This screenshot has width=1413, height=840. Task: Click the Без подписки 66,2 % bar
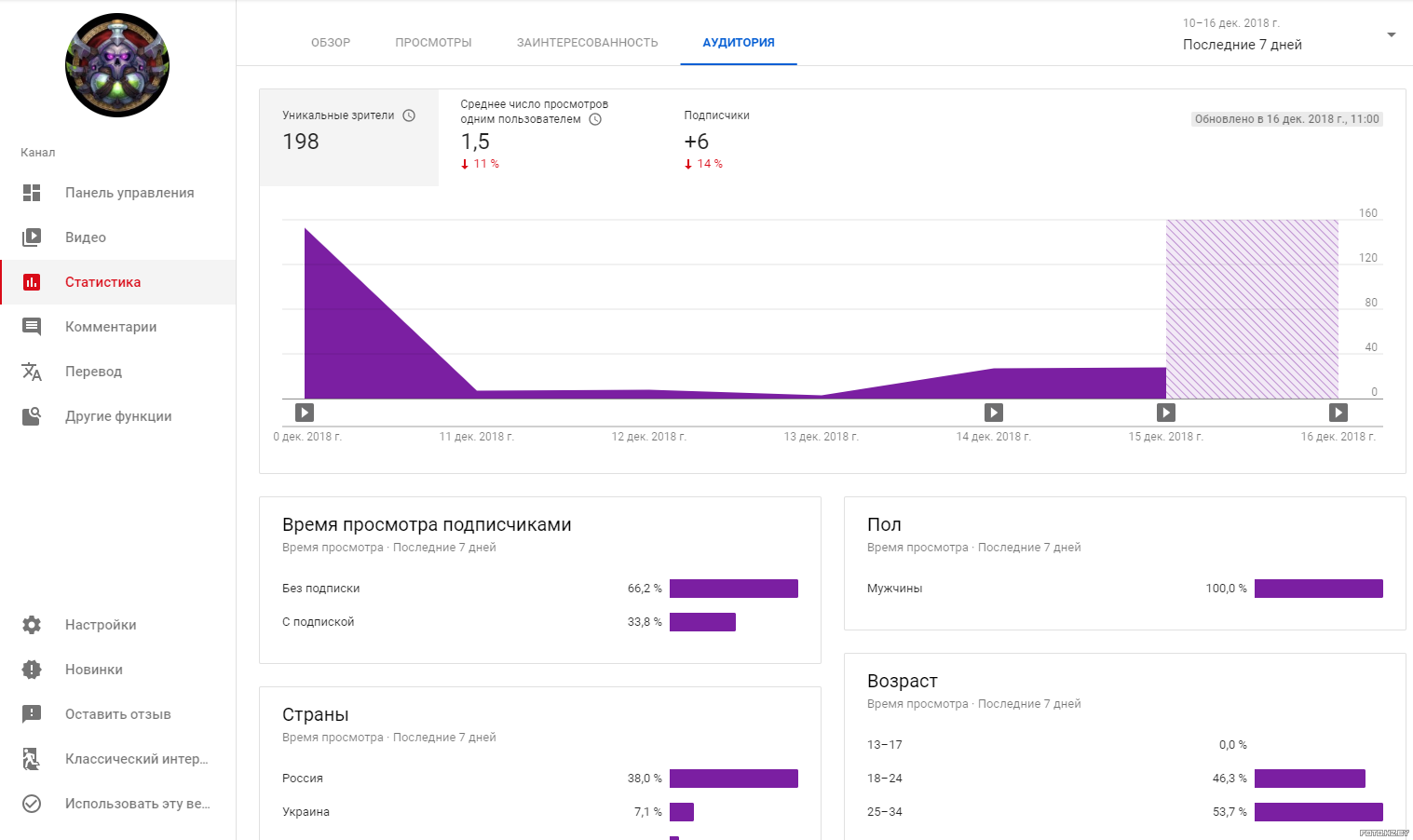pos(734,589)
